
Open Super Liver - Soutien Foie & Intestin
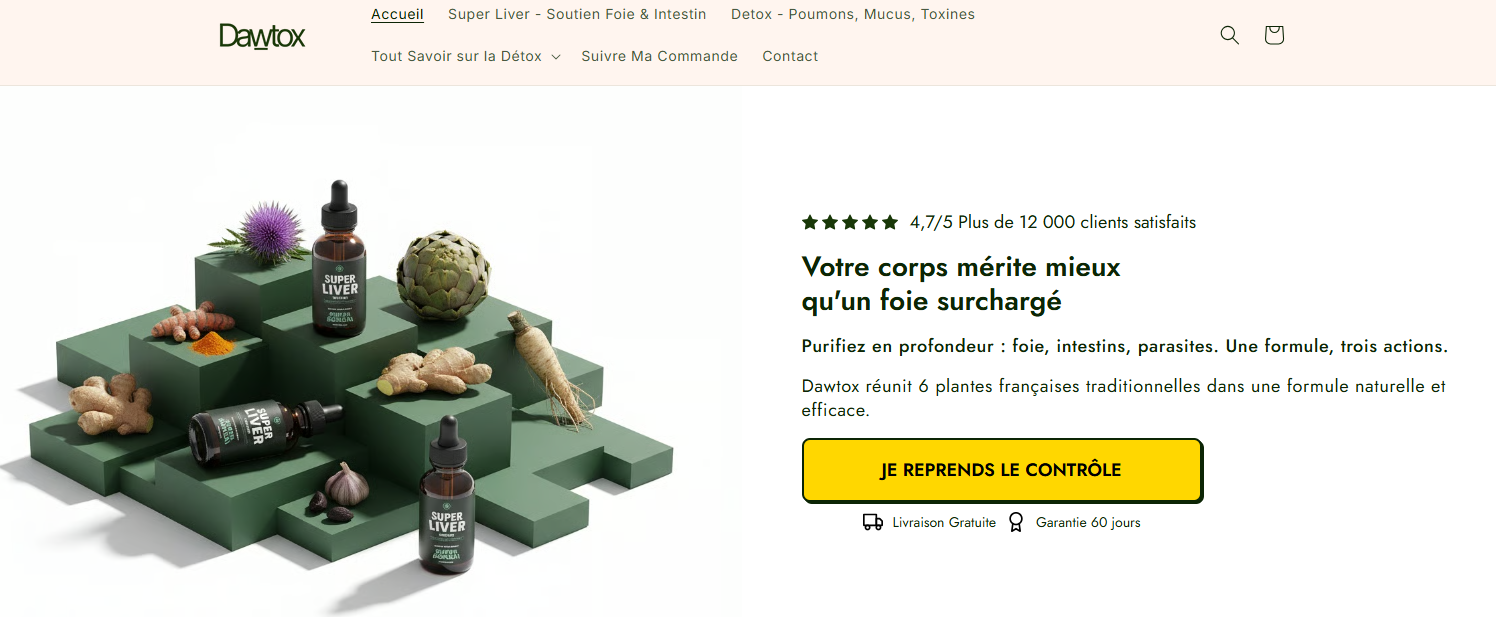click(577, 14)
